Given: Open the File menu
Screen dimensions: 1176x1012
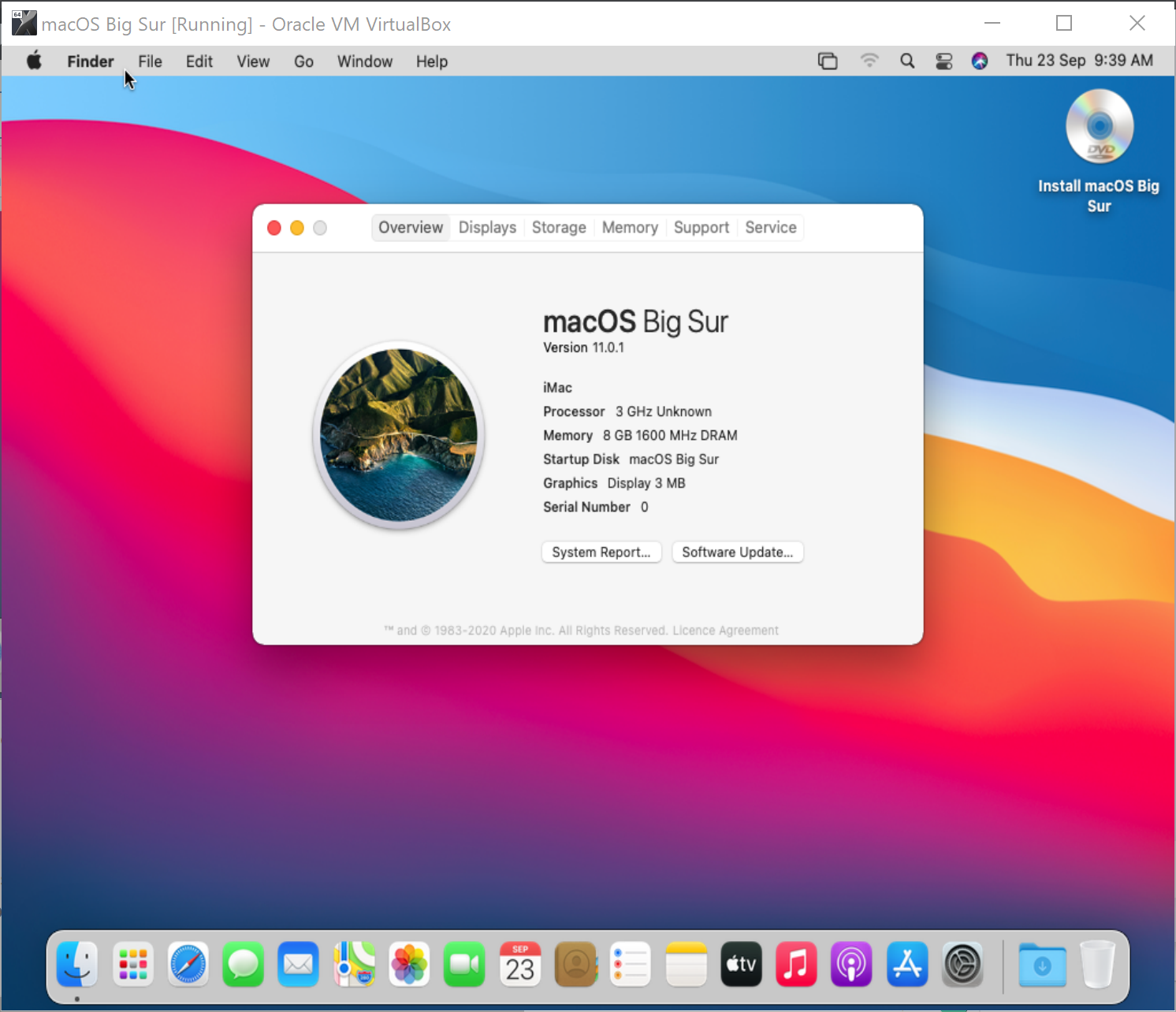Looking at the screenshot, I should pyautogui.click(x=150, y=61).
